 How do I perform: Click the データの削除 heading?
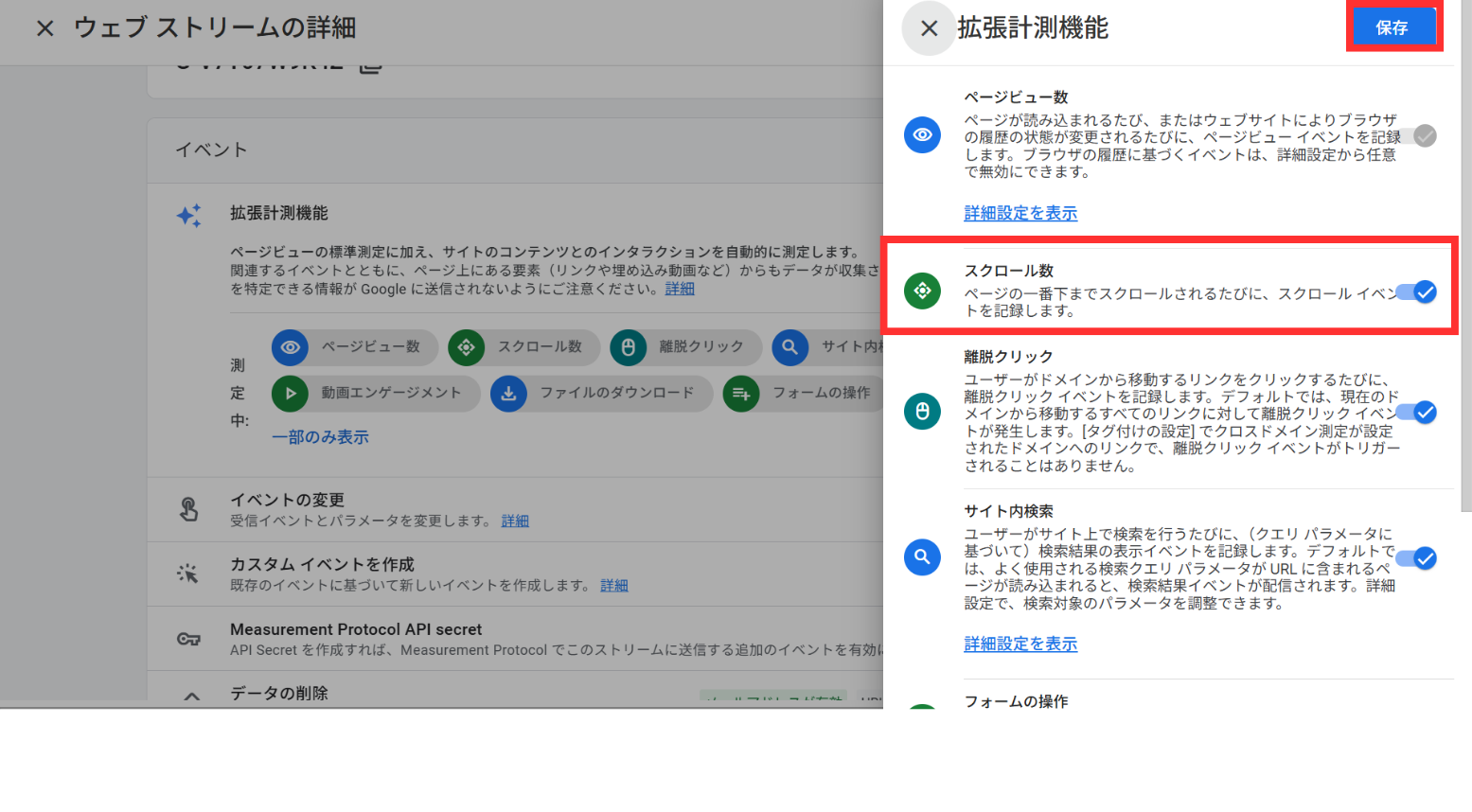(x=279, y=693)
